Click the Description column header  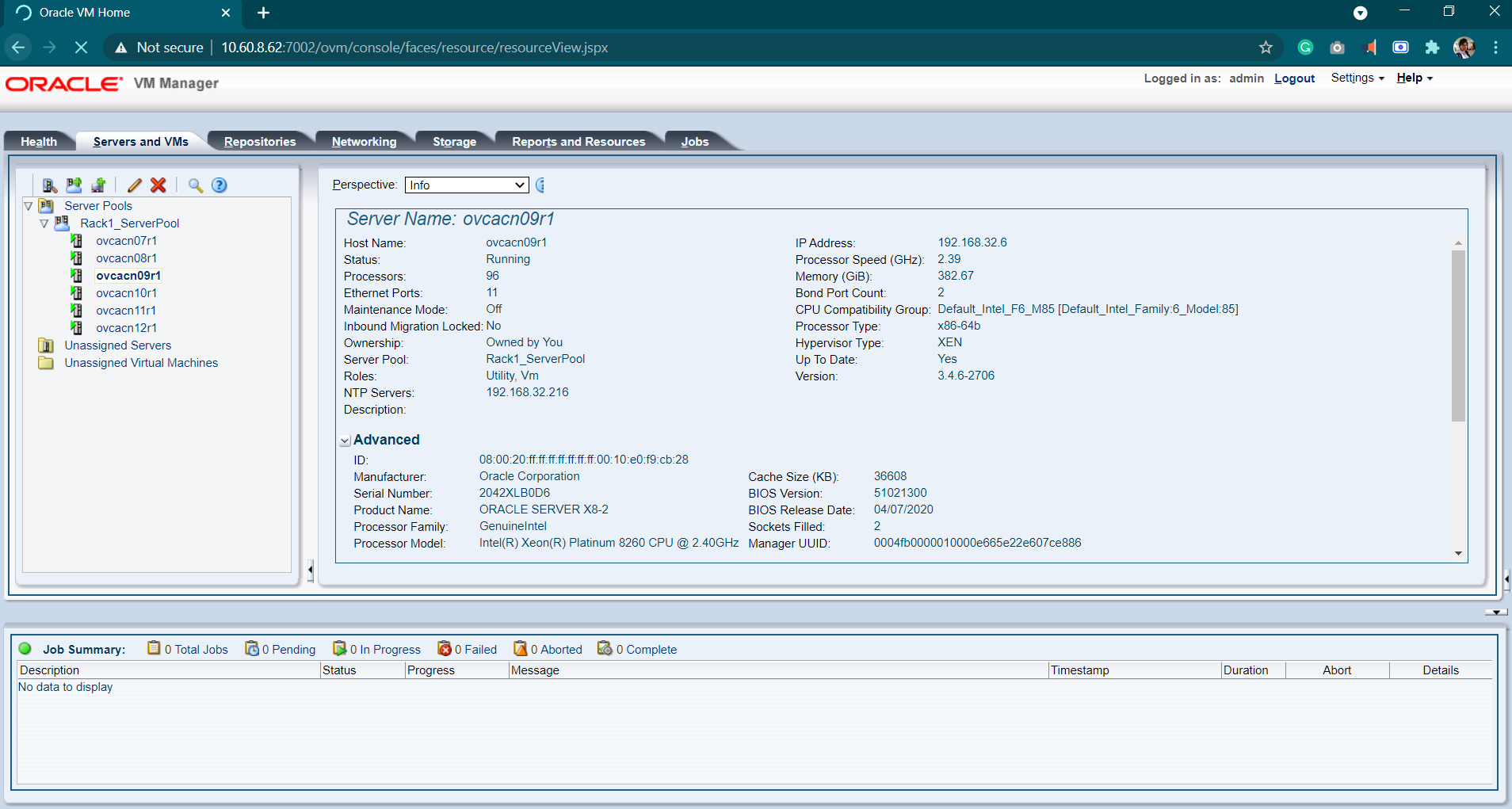coord(168,670)
